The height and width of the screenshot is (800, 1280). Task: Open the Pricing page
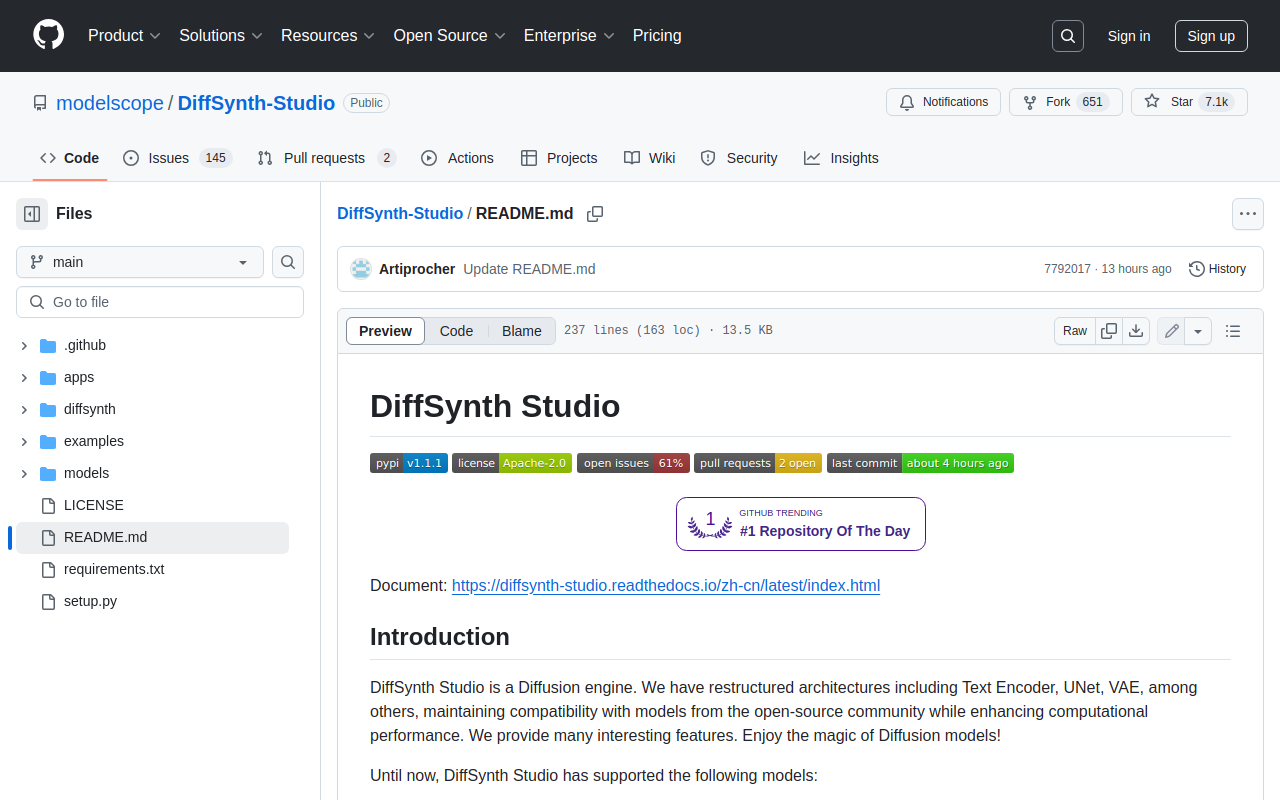coord(657,36)
